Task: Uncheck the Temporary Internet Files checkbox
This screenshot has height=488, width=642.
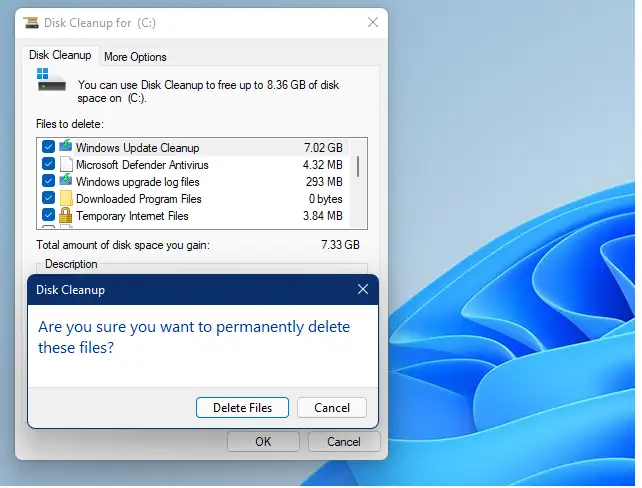Action: 48,215
